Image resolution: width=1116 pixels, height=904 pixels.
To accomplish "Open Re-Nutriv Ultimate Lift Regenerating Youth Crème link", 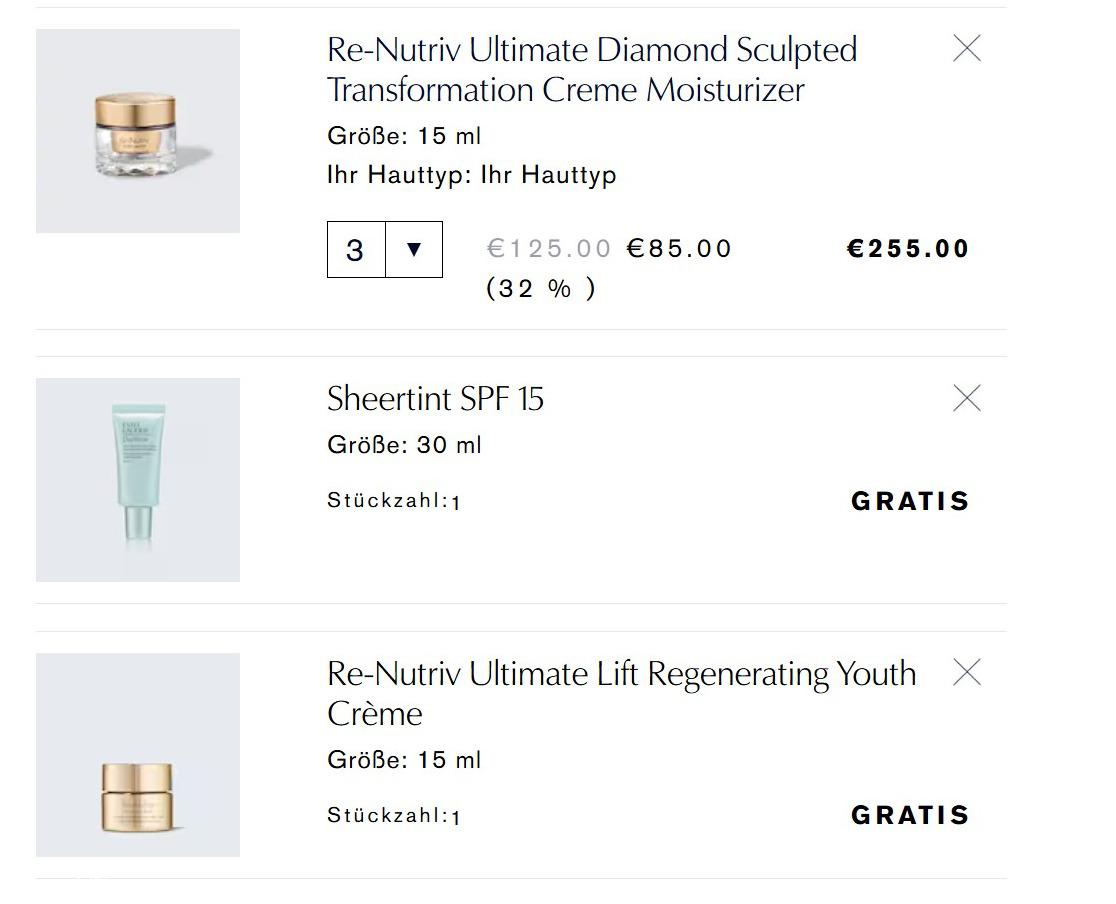I will click(x=620, y=692).
